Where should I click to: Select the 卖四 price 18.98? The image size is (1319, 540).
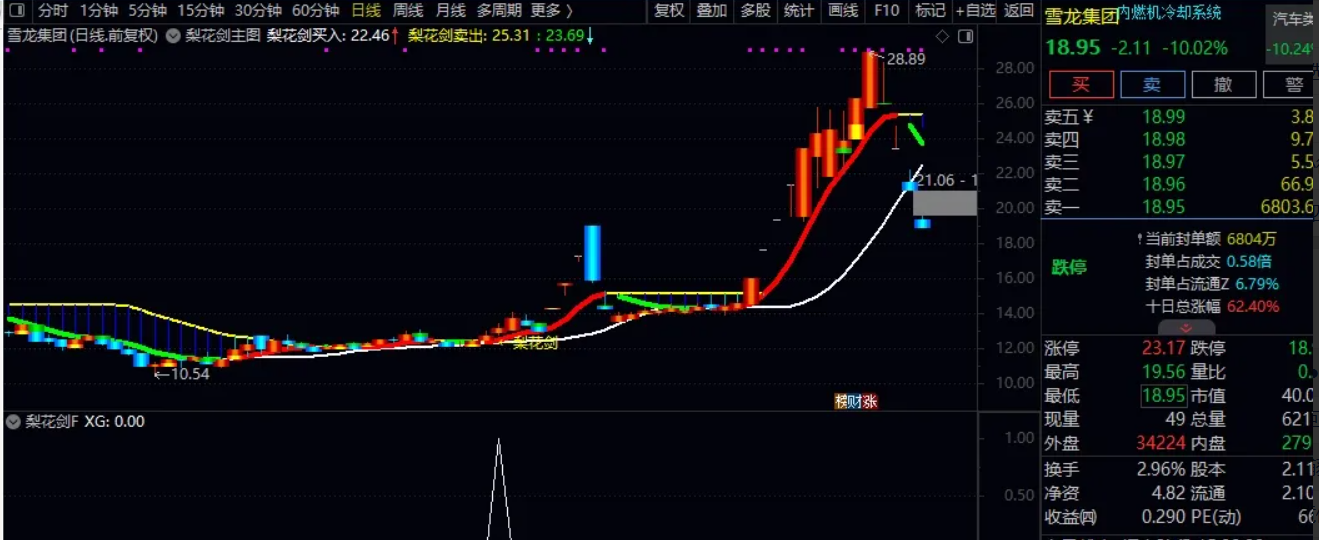[x=1163, y=140]
